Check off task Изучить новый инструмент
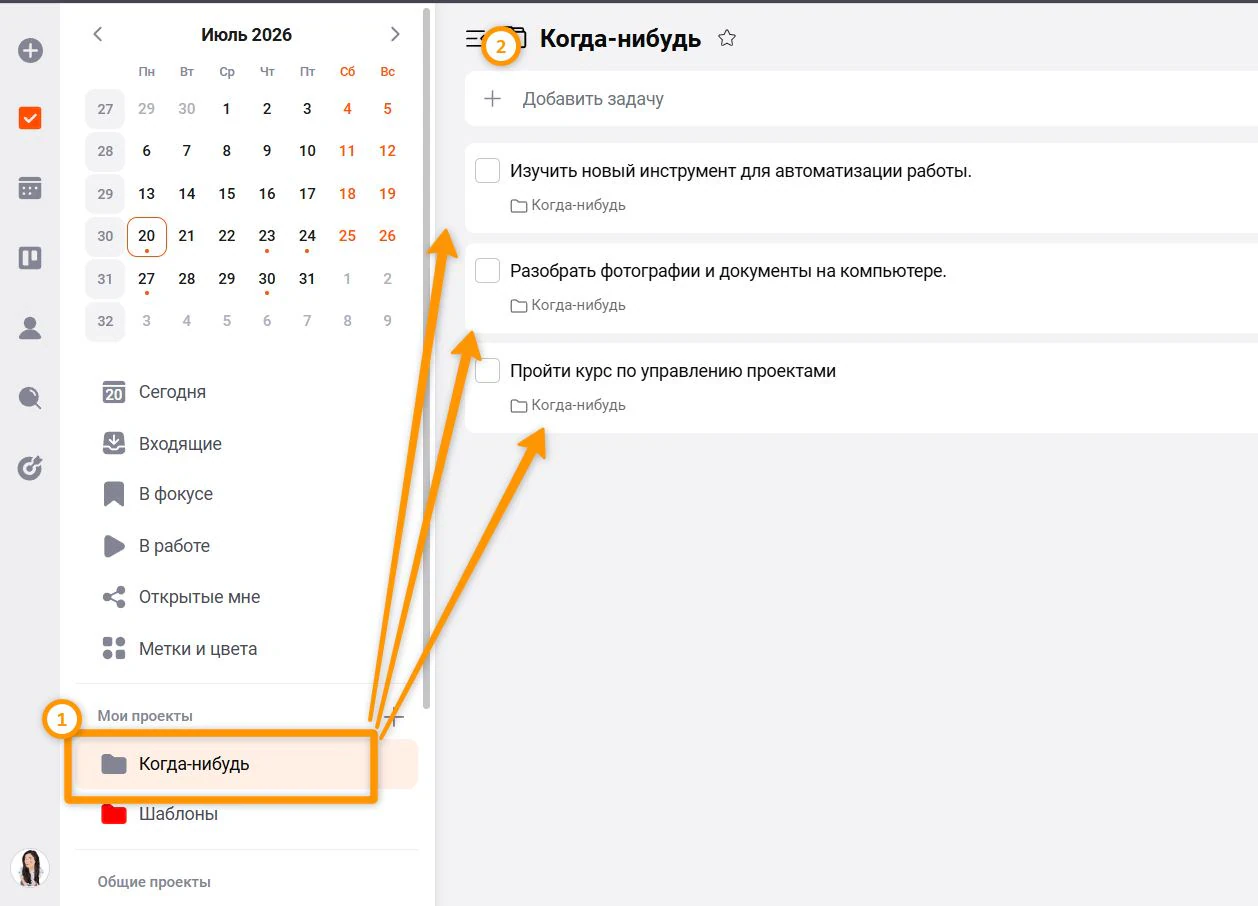The image size is (1258, 906). pos(487,171)
